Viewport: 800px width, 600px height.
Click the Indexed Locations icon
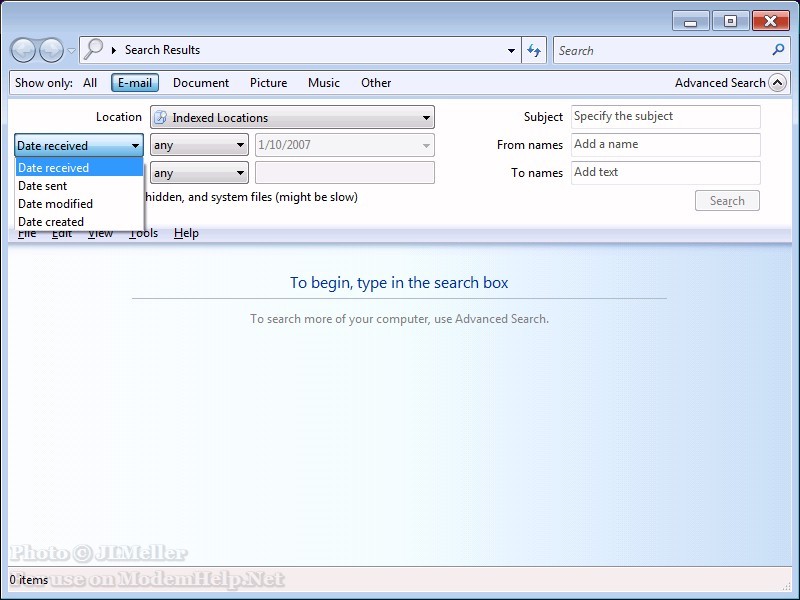(x=161, y=117)
